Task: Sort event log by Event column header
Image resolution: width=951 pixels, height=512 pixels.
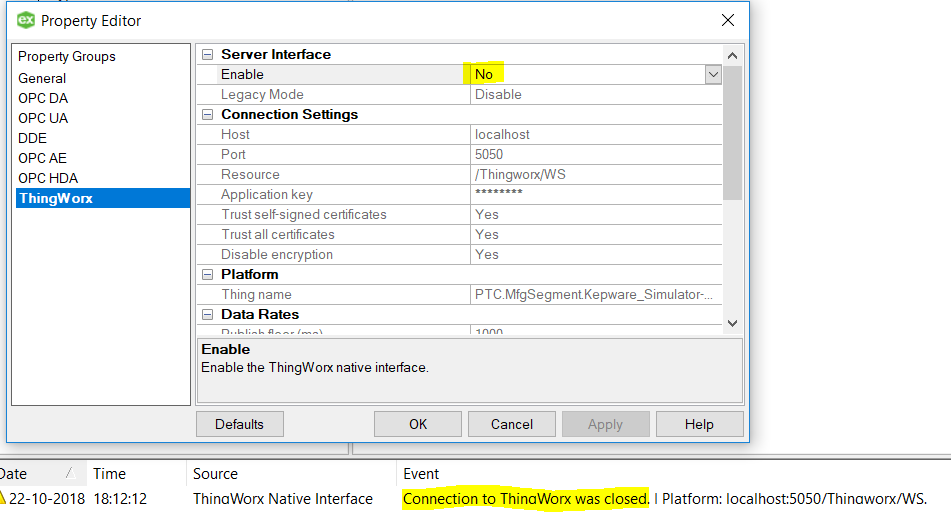Action: point(673,474)
